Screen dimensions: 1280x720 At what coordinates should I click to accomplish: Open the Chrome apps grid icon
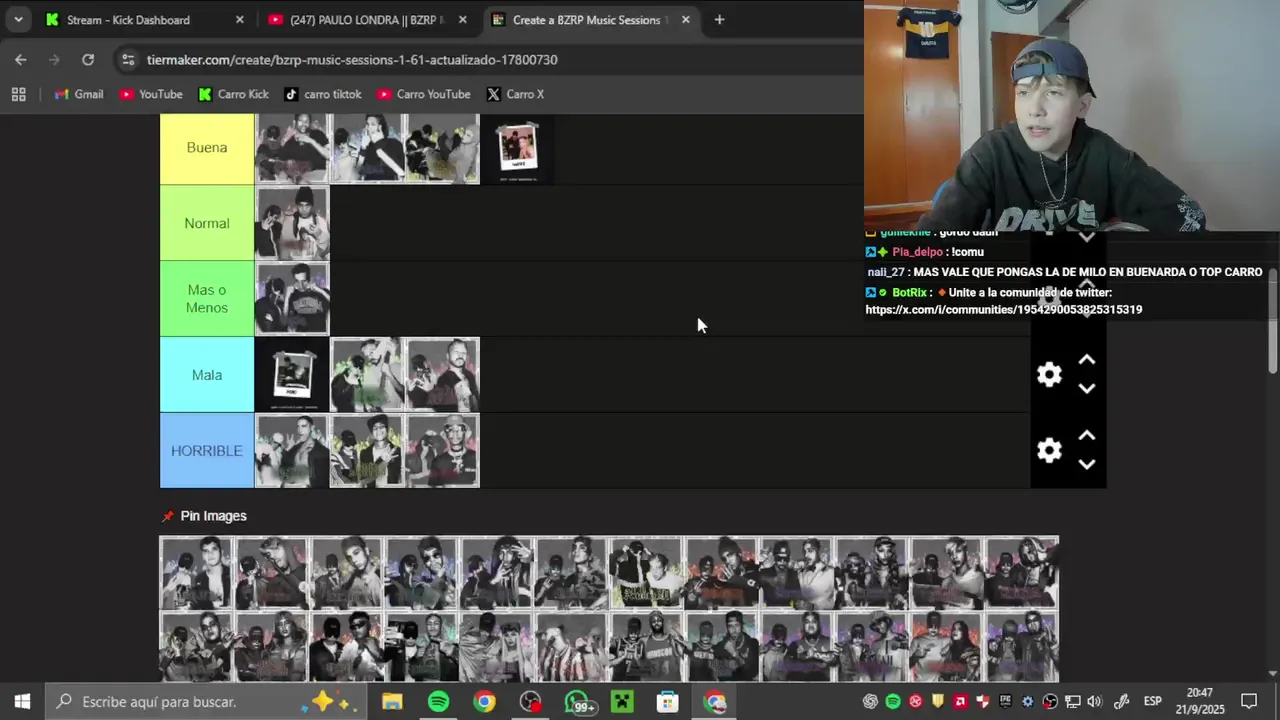18,94
